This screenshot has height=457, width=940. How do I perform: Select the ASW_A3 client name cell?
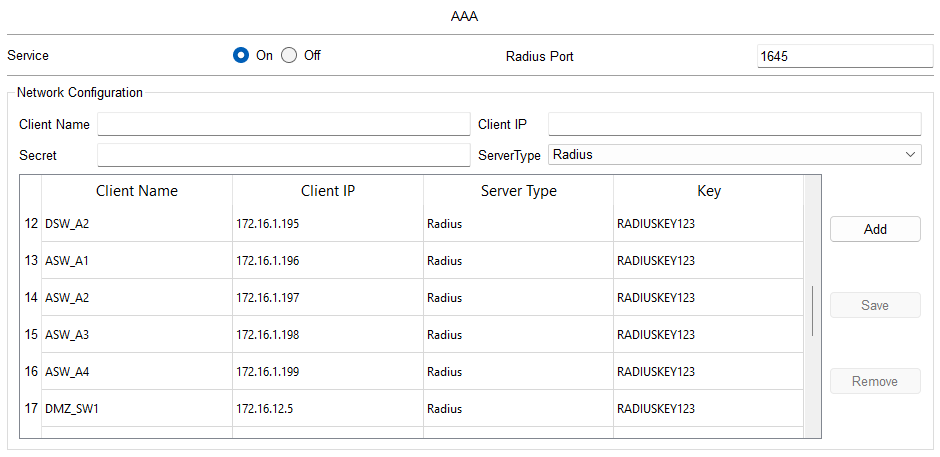[137, 334]
